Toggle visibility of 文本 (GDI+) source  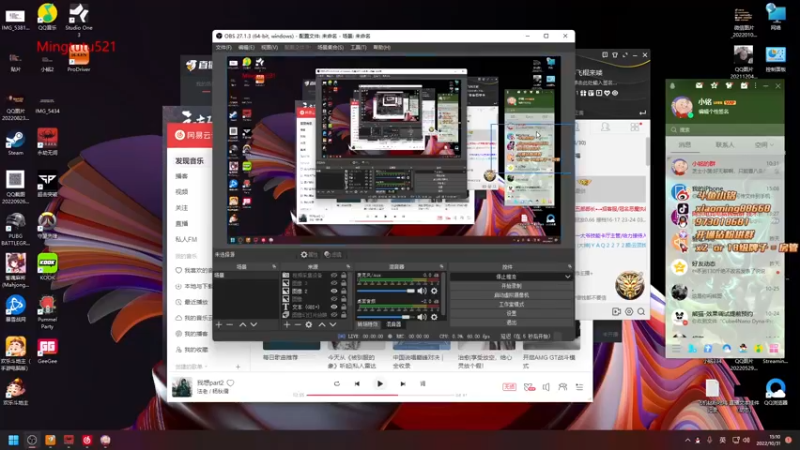pos(334,307)
